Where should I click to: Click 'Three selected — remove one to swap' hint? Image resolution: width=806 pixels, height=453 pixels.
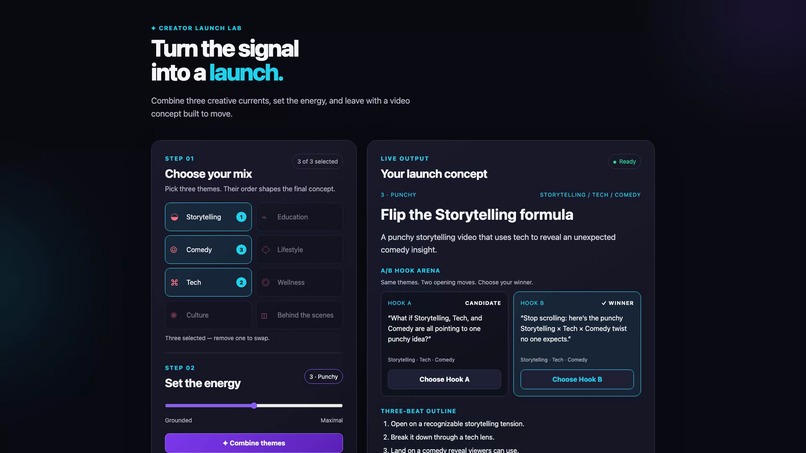[x=217, y=338]
